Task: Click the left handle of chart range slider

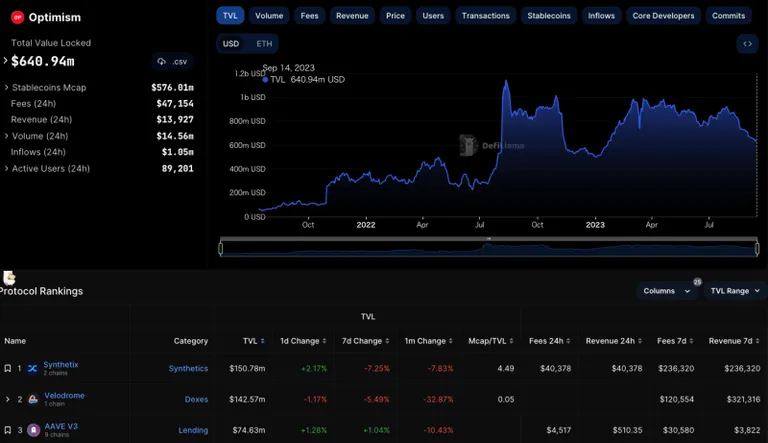Action: tap(221, 249)
